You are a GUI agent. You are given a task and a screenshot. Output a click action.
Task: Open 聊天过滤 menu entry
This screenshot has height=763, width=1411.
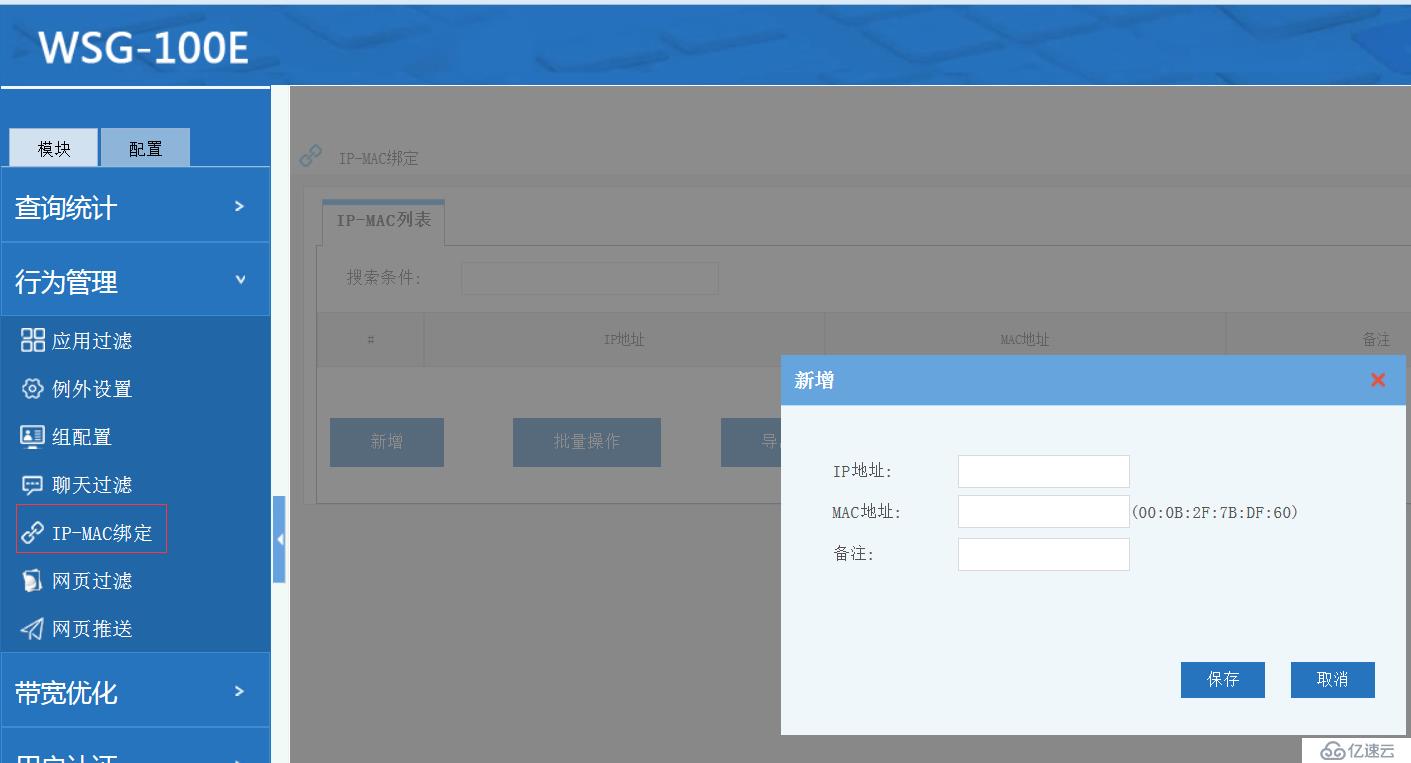(x=92, y=485)
